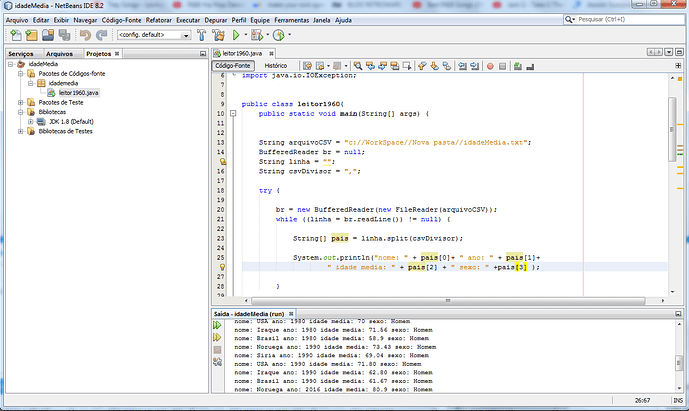Click the INS insert mode indicator
Image resolution: width=689 pixels, height=411 pixels.
point(678,400)
